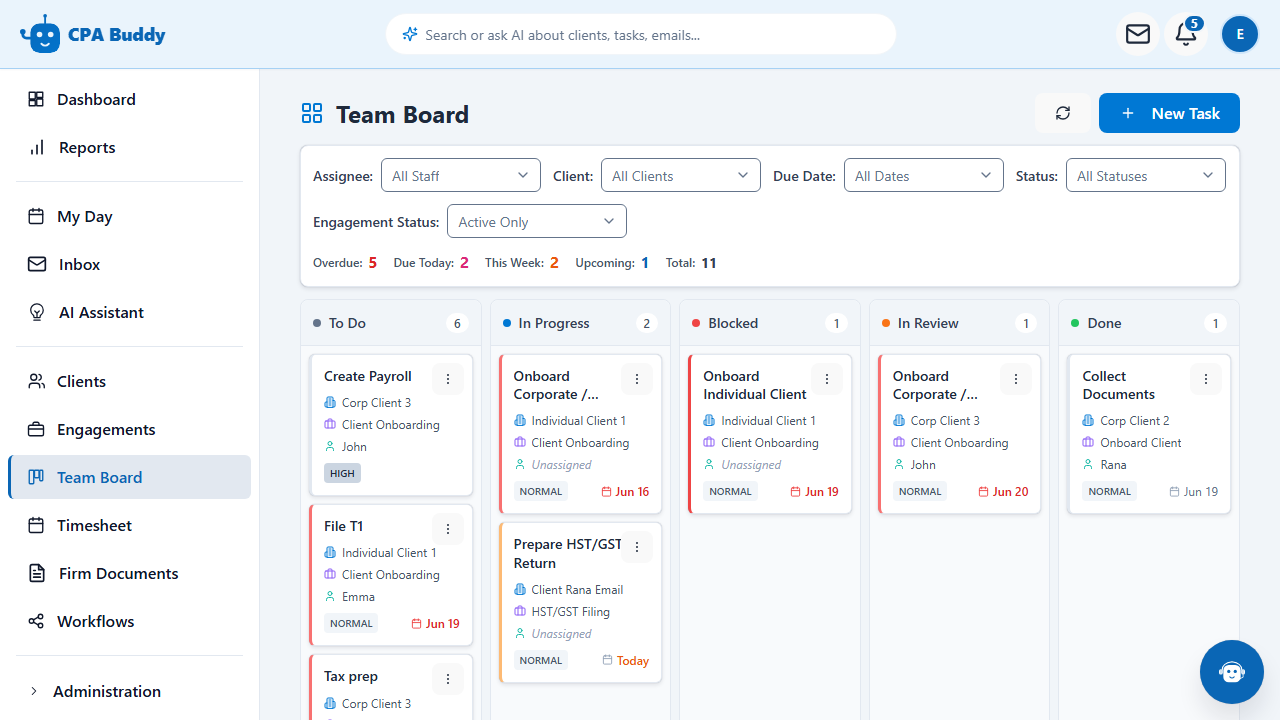This screenshot has height=720, width=1280.
Task: Go to Dashboard in the sidebar
Action: coord(129,99)
